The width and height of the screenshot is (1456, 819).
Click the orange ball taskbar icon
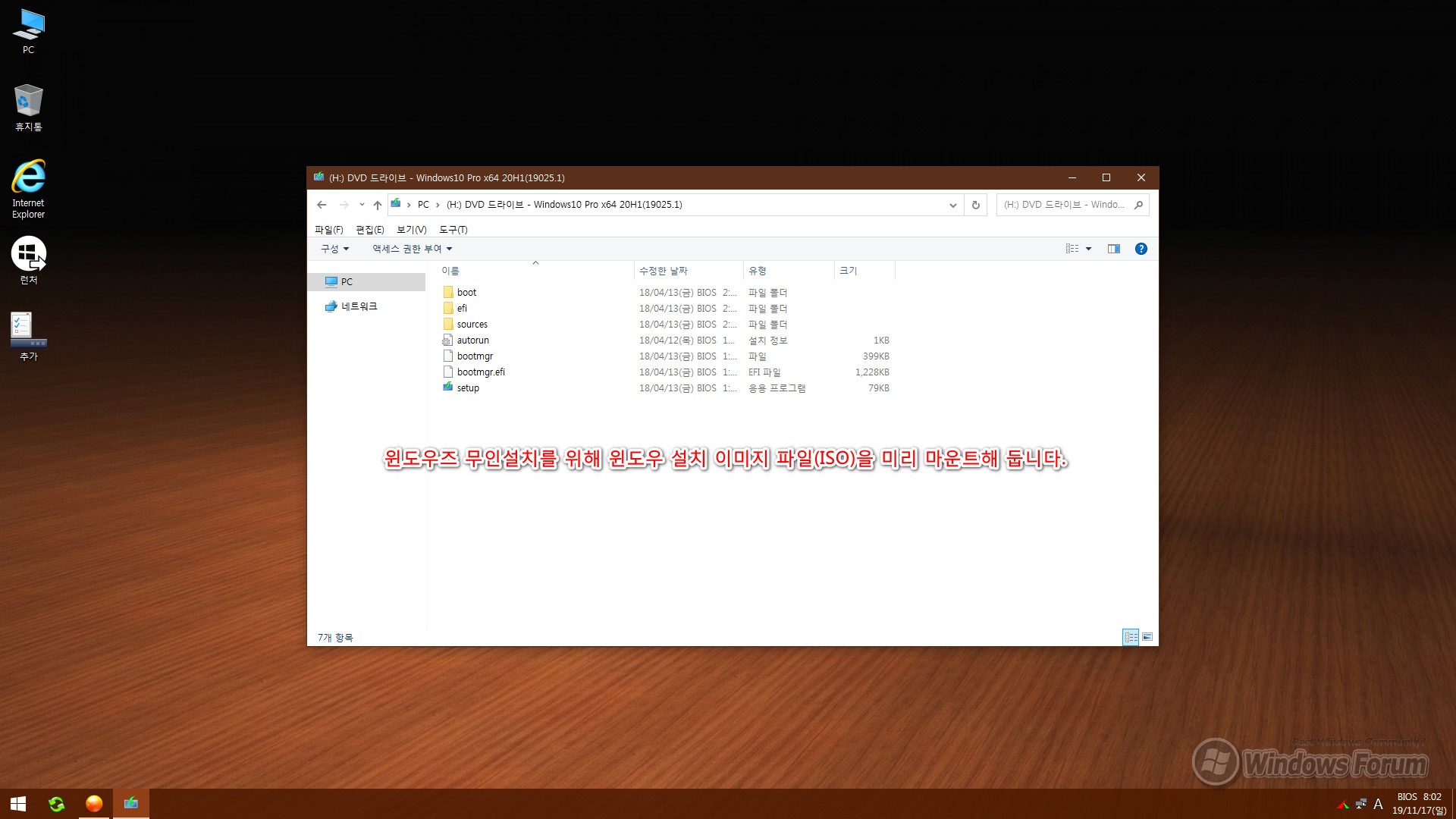pos(94,804)
